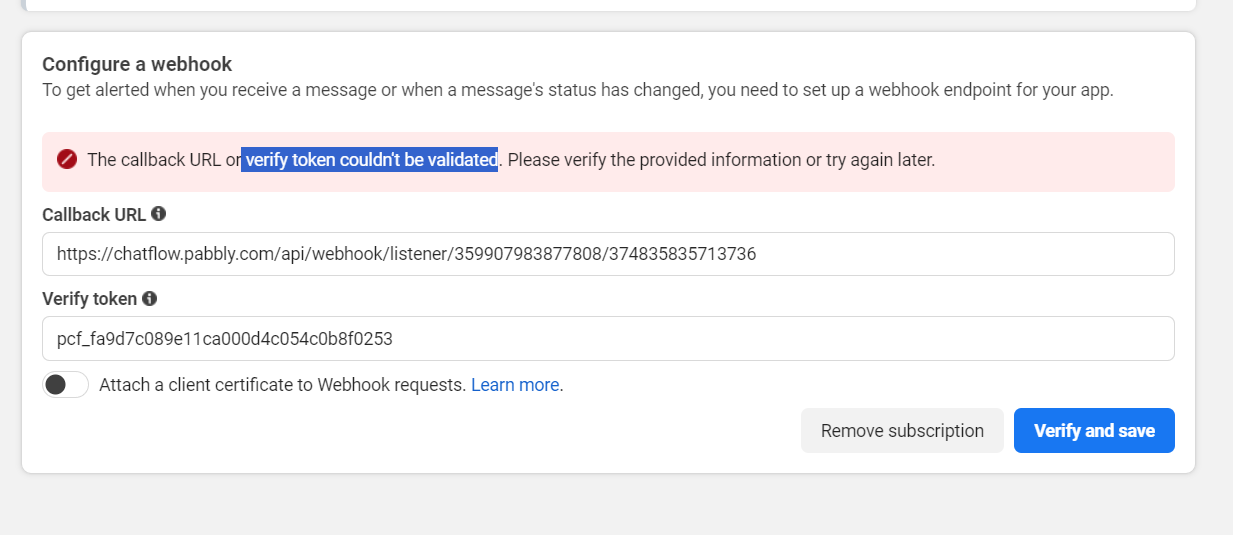Click the Callback URL info icon

[x=158, y=214]
